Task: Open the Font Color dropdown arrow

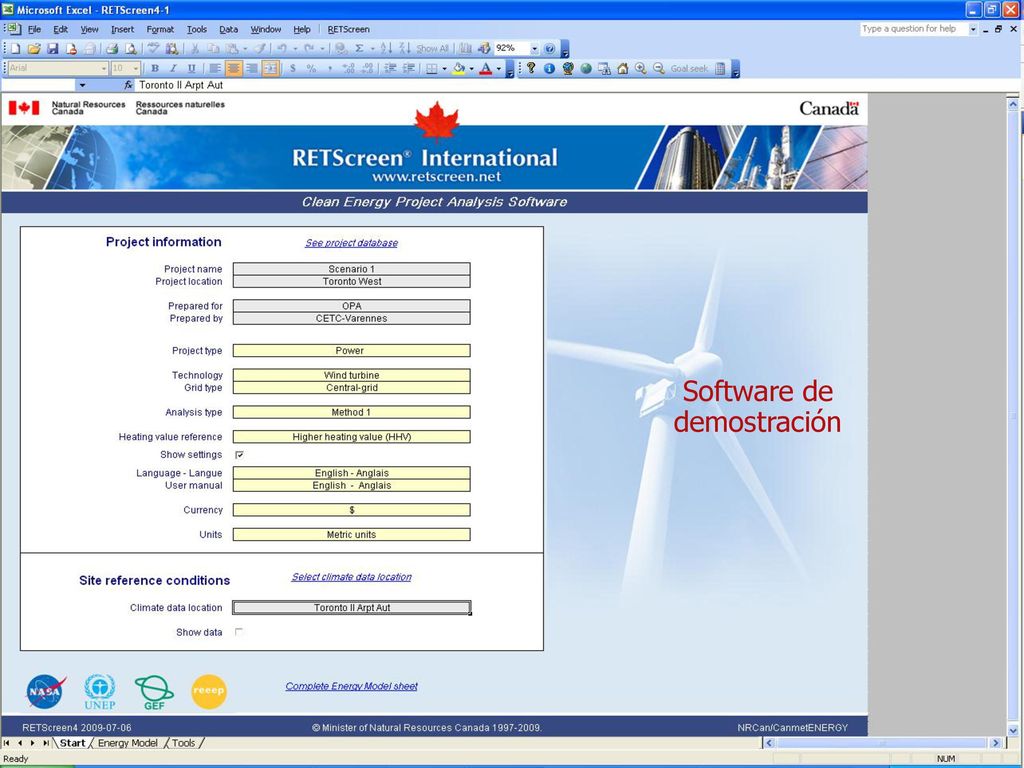Action: (498, 68)
